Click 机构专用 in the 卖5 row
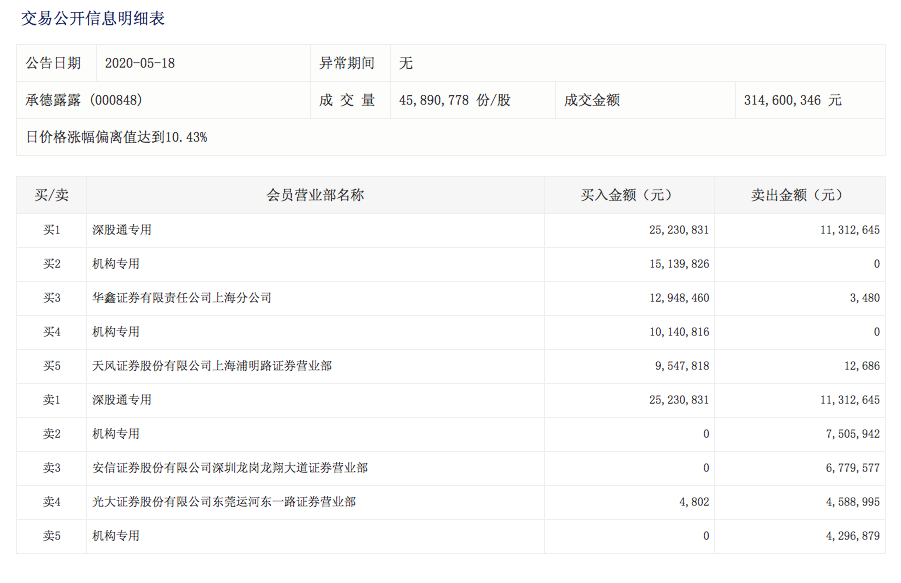The height and width of the screenshot is (583, 901). pos(116,536)
